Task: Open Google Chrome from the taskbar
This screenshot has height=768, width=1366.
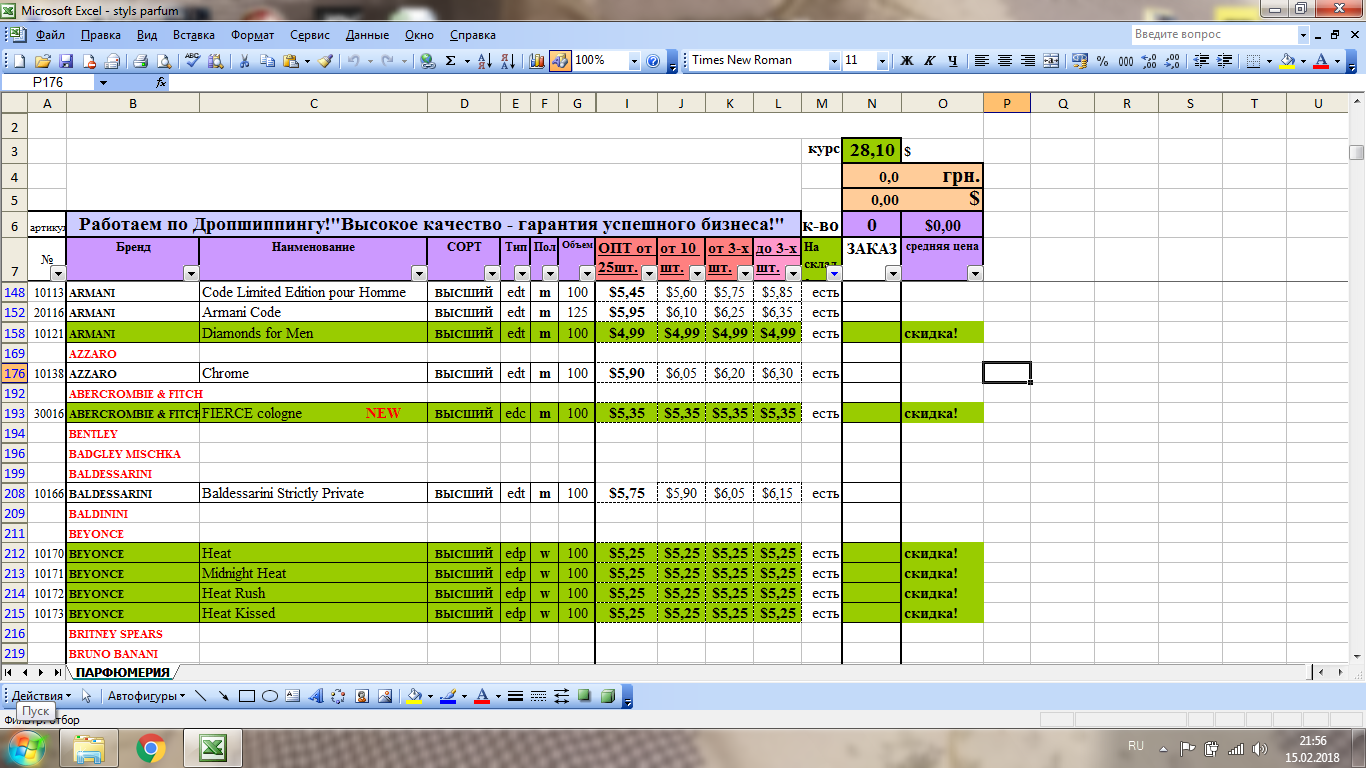Action: [151, 747]
